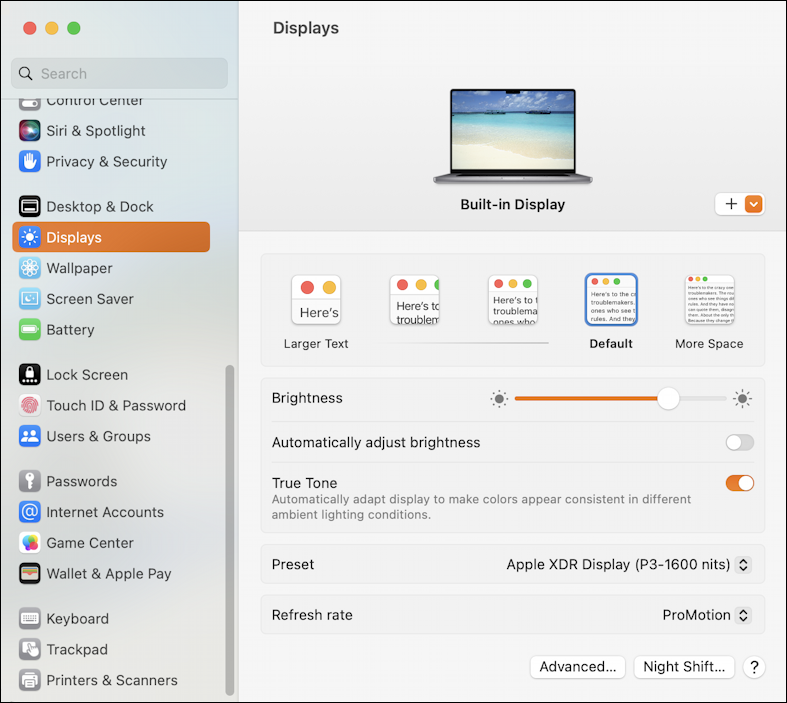This screenshot has height=703, width=787.
Task: Choose the second resolution thumbnail "Here's to troublem"
Action: click(x=415, y=300)
